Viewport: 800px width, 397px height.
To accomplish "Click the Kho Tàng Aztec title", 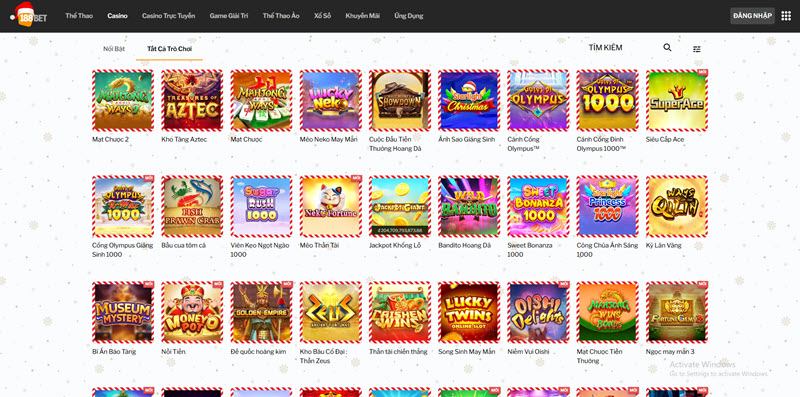I will (184, 139).
